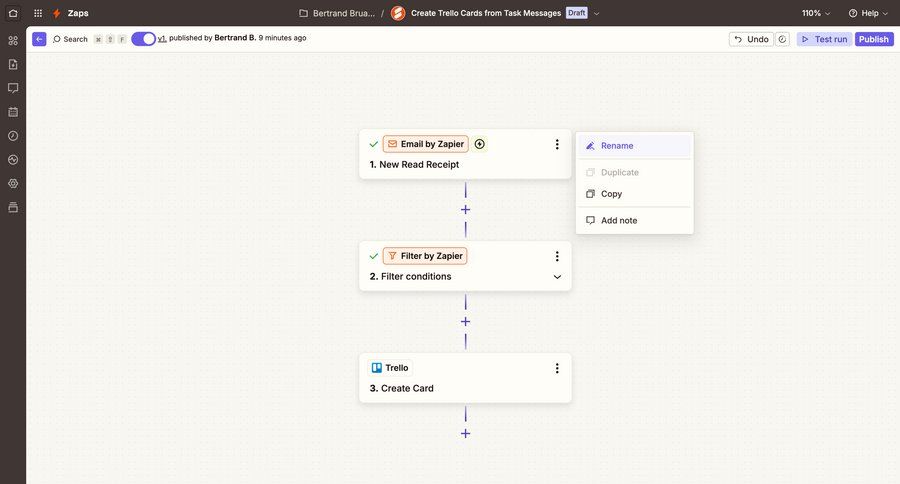This screenshot has height=484, width=900.
Task: Open the Zap history clock icon
Action: point(13,136)
